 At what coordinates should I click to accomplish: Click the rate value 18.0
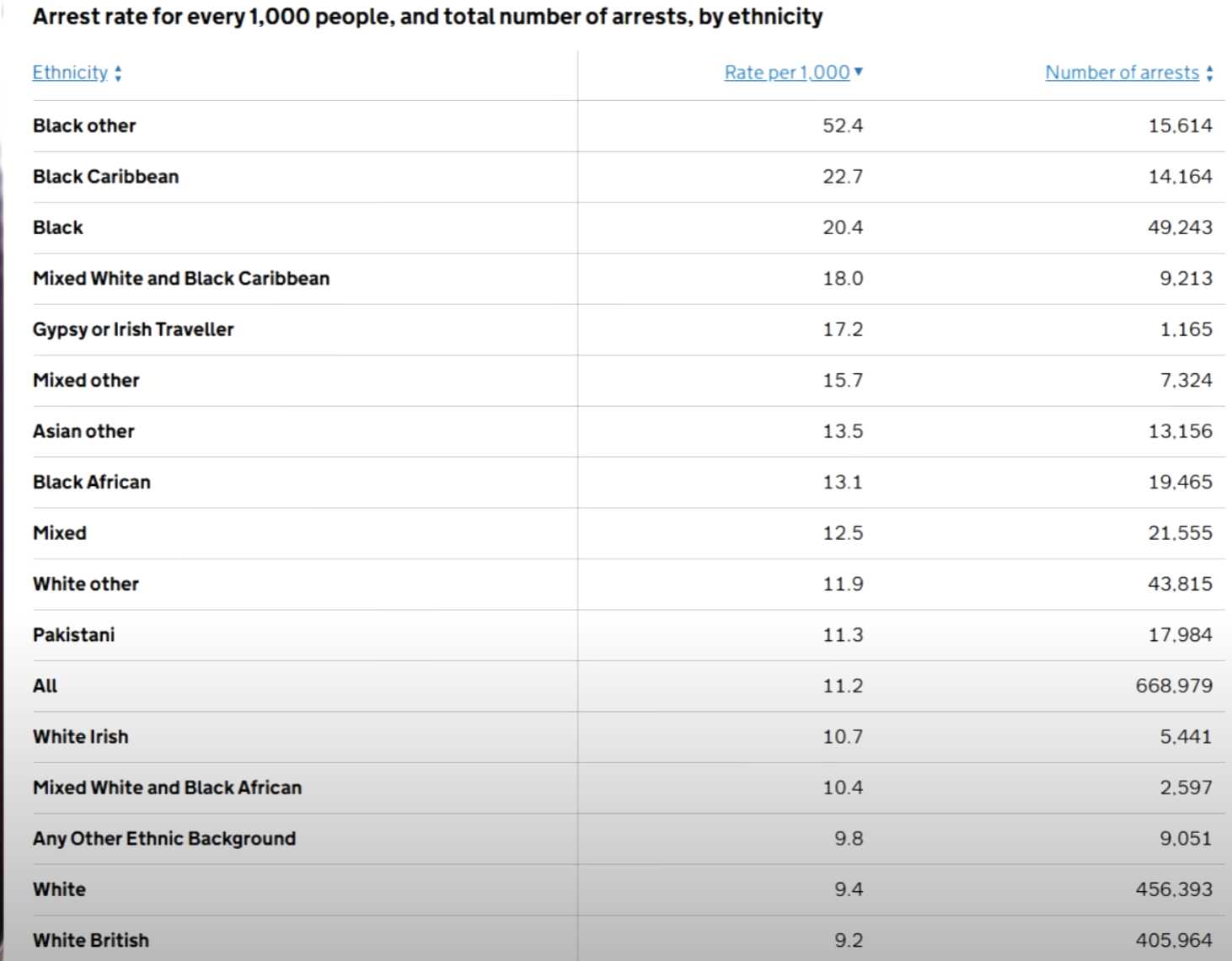[843, 279]
